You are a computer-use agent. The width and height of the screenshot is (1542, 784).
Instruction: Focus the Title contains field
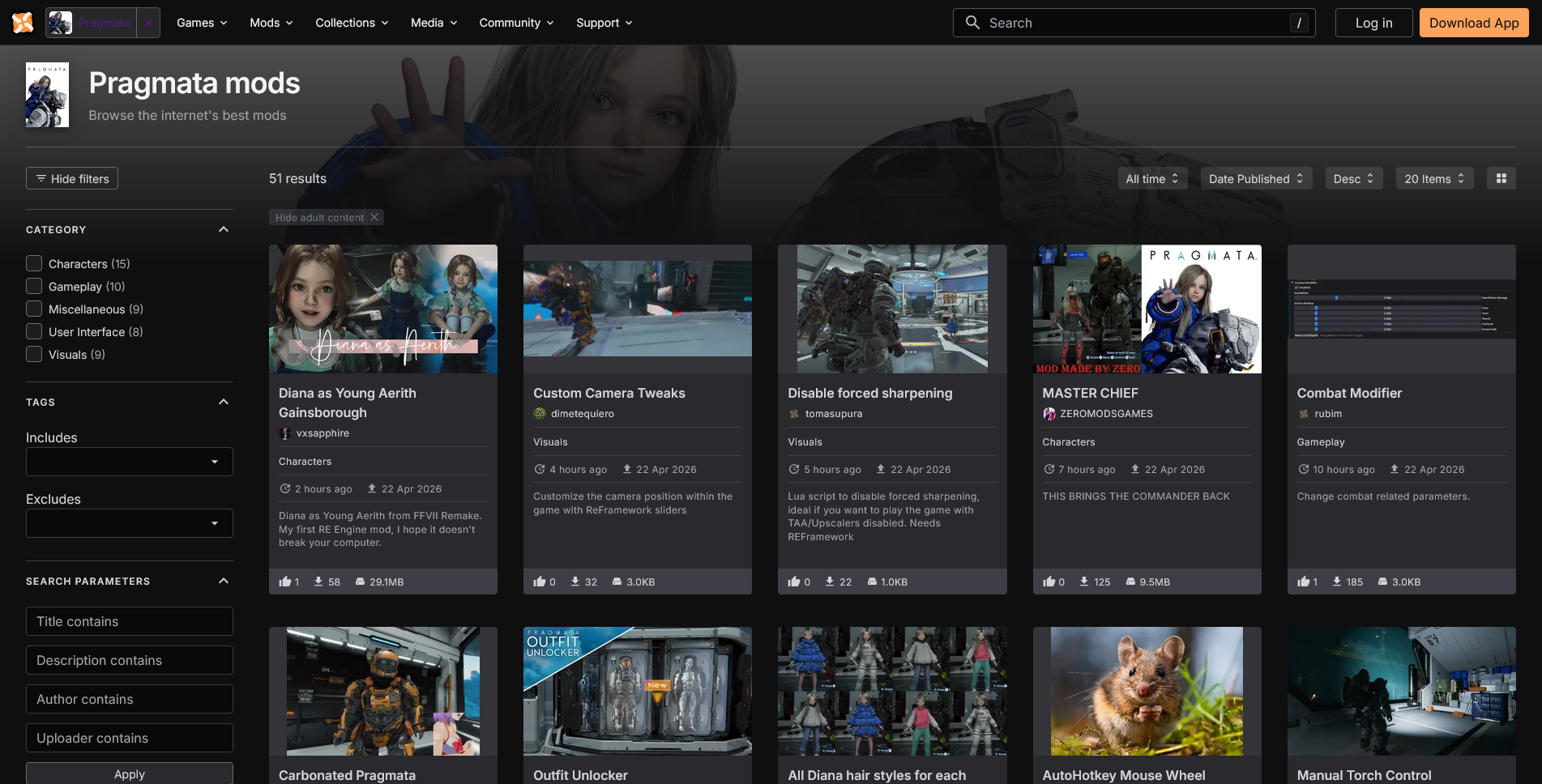[x=130, y=621]
